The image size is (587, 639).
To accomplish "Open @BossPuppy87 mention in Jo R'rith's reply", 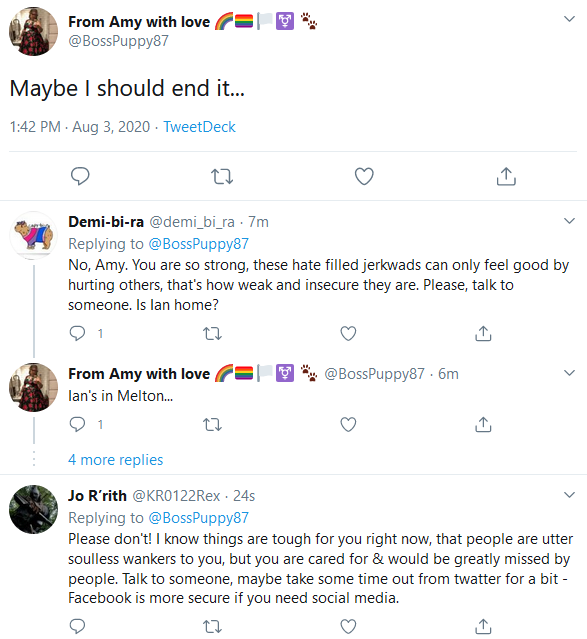I will 199,518.
